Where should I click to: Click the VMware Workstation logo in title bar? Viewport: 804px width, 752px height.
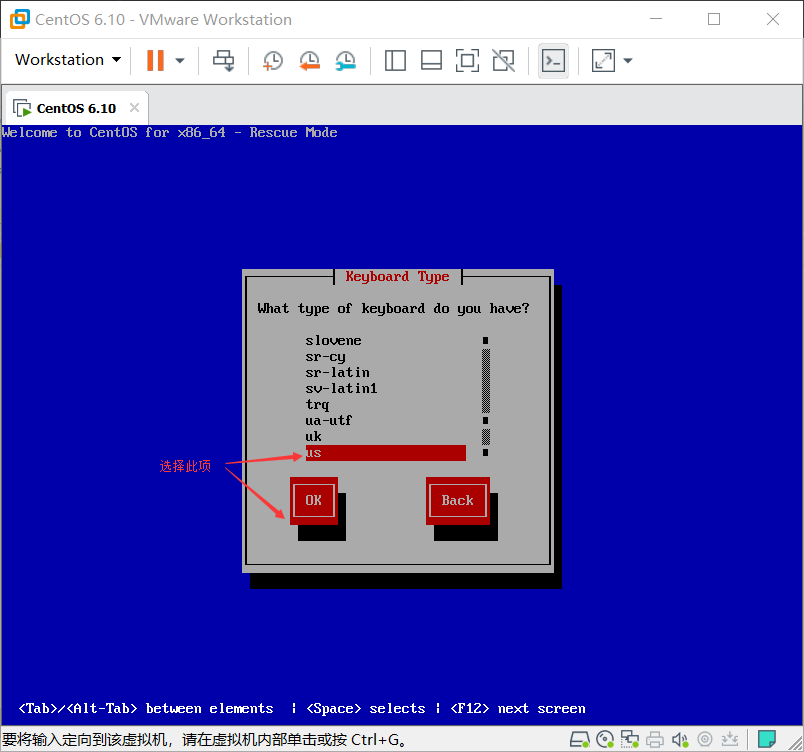point(20,19)
